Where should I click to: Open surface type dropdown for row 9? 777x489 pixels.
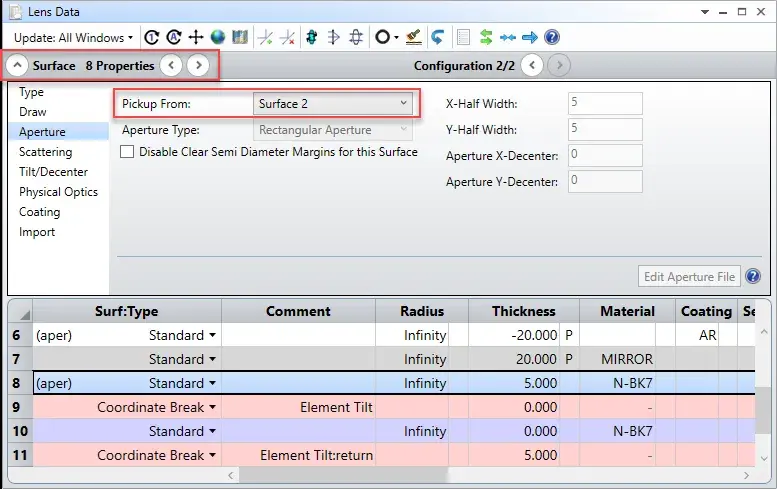pos(212,407)
